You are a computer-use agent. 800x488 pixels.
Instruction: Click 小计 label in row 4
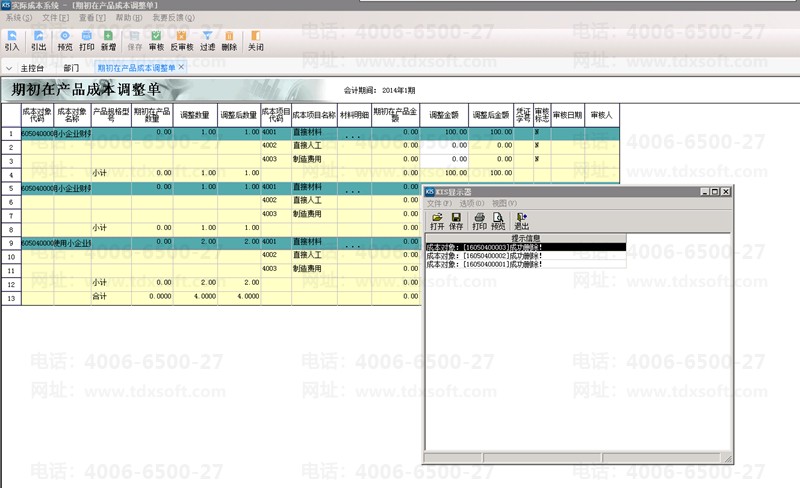click(99, 173)
